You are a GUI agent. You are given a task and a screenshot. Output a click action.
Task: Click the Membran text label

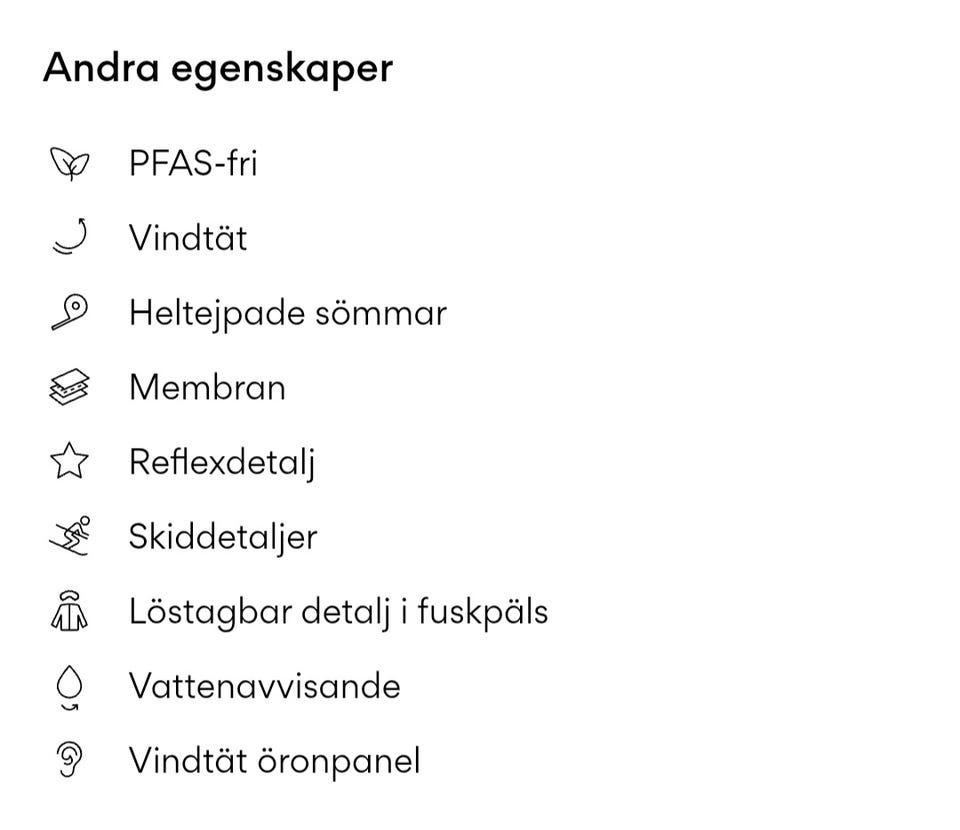[207, 388]
